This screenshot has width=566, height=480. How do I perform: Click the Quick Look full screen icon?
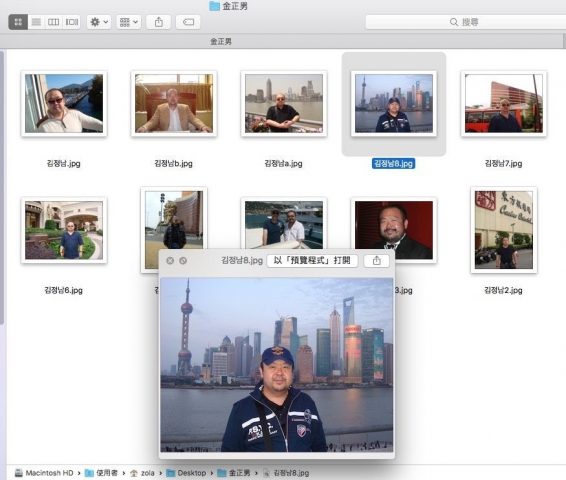point(183,261)
